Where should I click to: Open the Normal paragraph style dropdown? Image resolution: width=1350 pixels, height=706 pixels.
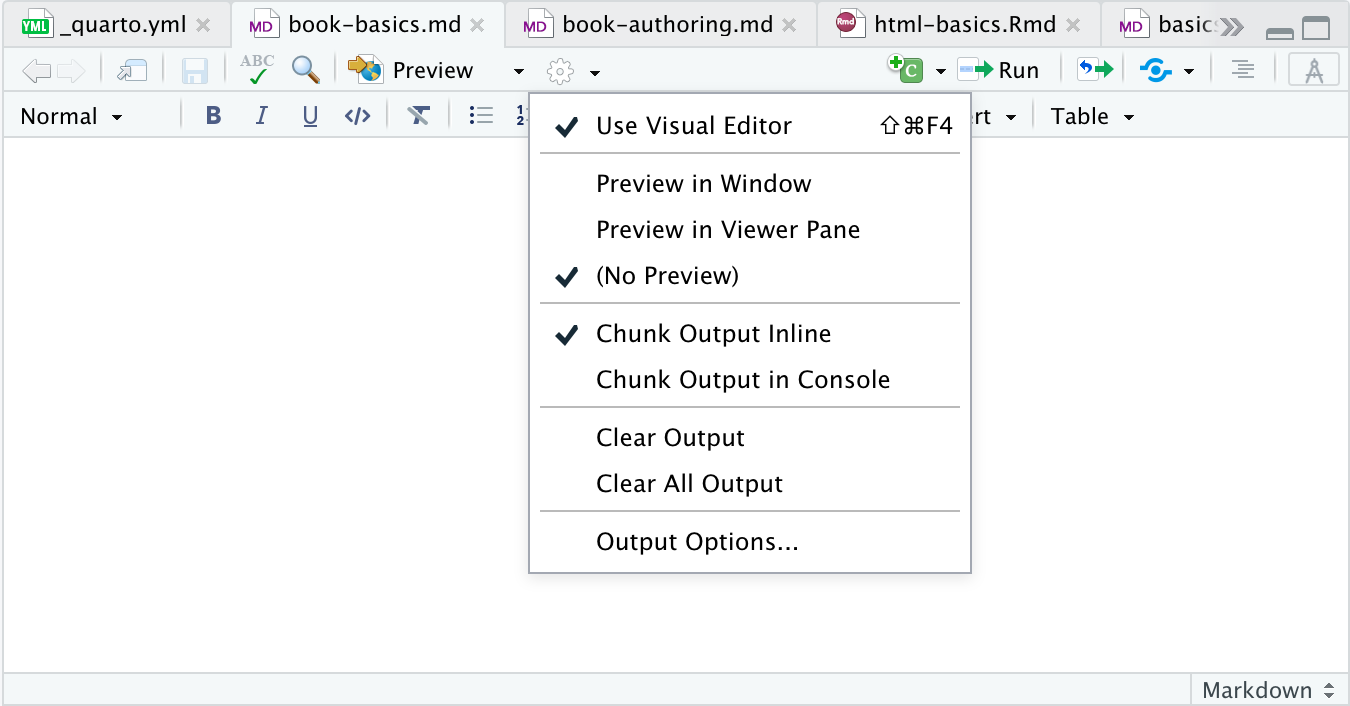71,116
